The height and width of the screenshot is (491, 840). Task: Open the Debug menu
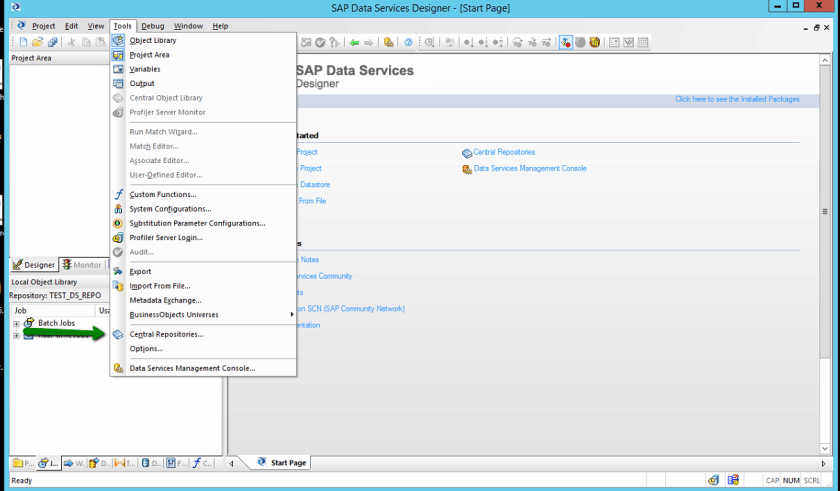(152, 26)
